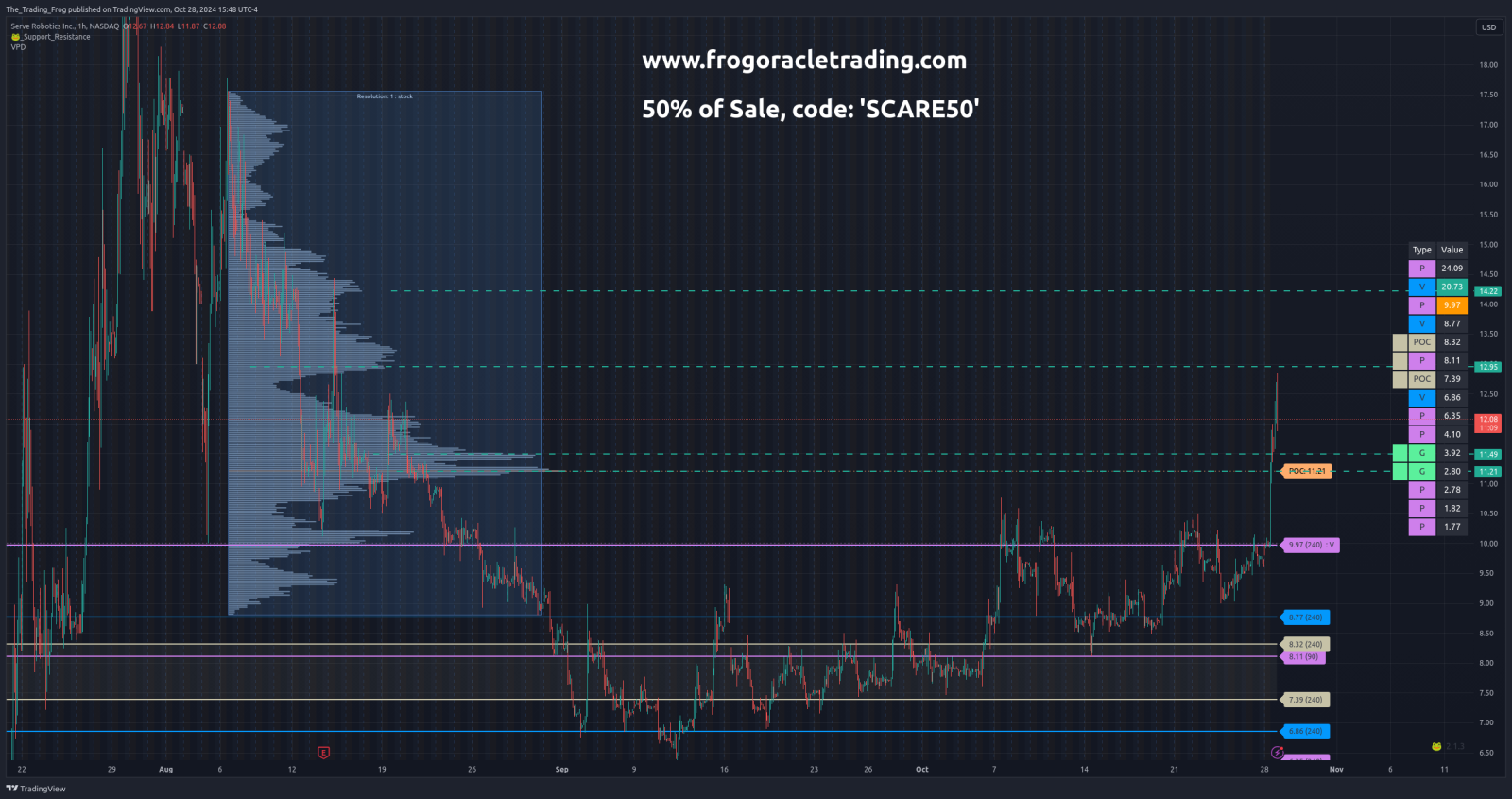Click the 12.95 price scale tag
The width and height of the screenshot is (1512, 799).
click(1488, 367)
